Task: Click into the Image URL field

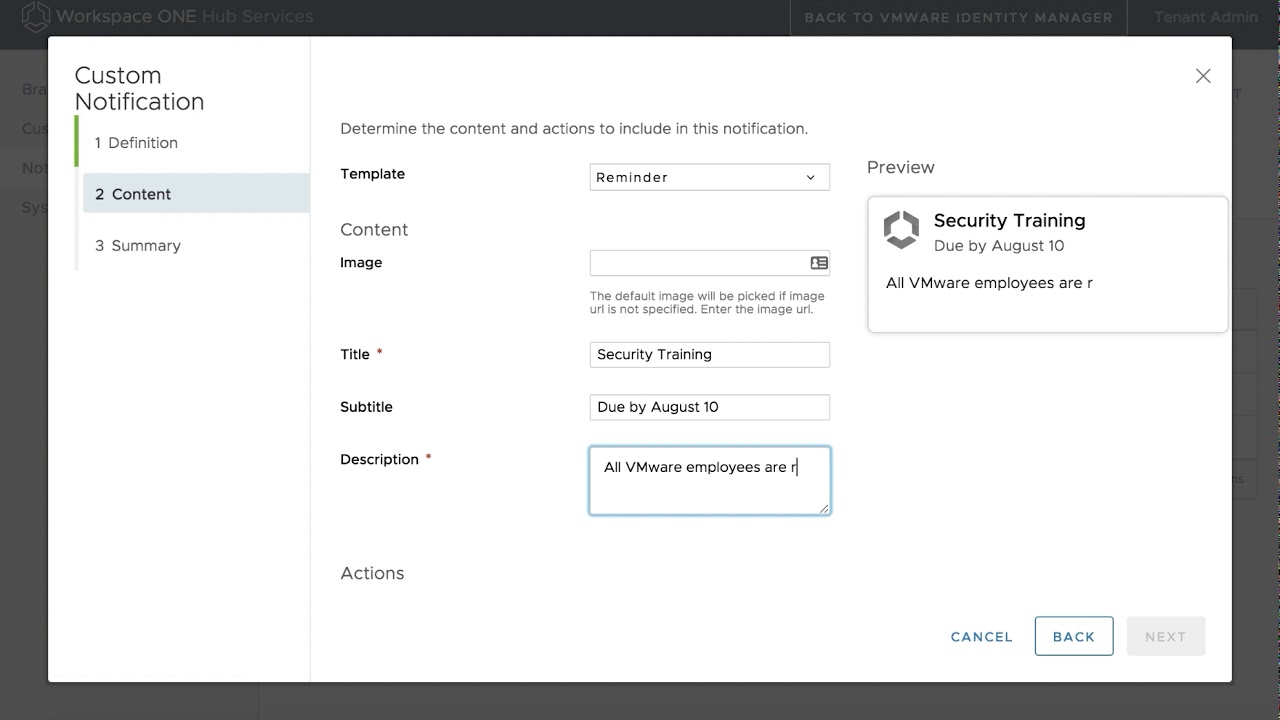Action: tap(698, 263)
